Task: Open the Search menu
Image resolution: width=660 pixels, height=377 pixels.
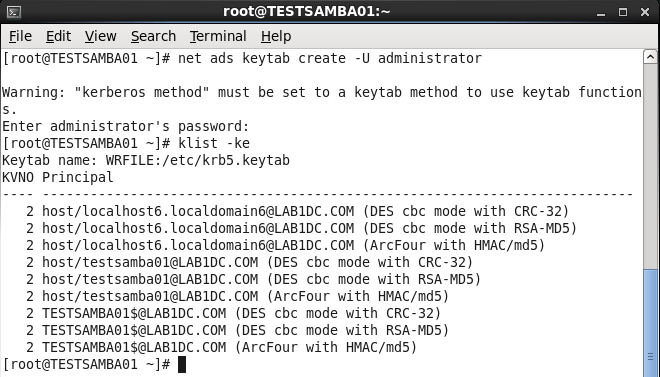Action: [x=153, y=36]
